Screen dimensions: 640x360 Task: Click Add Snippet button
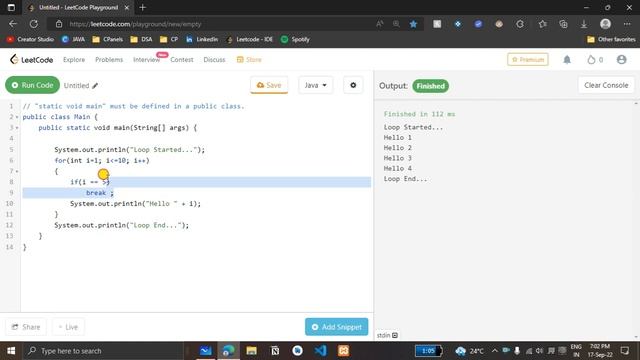coord(336,327)
